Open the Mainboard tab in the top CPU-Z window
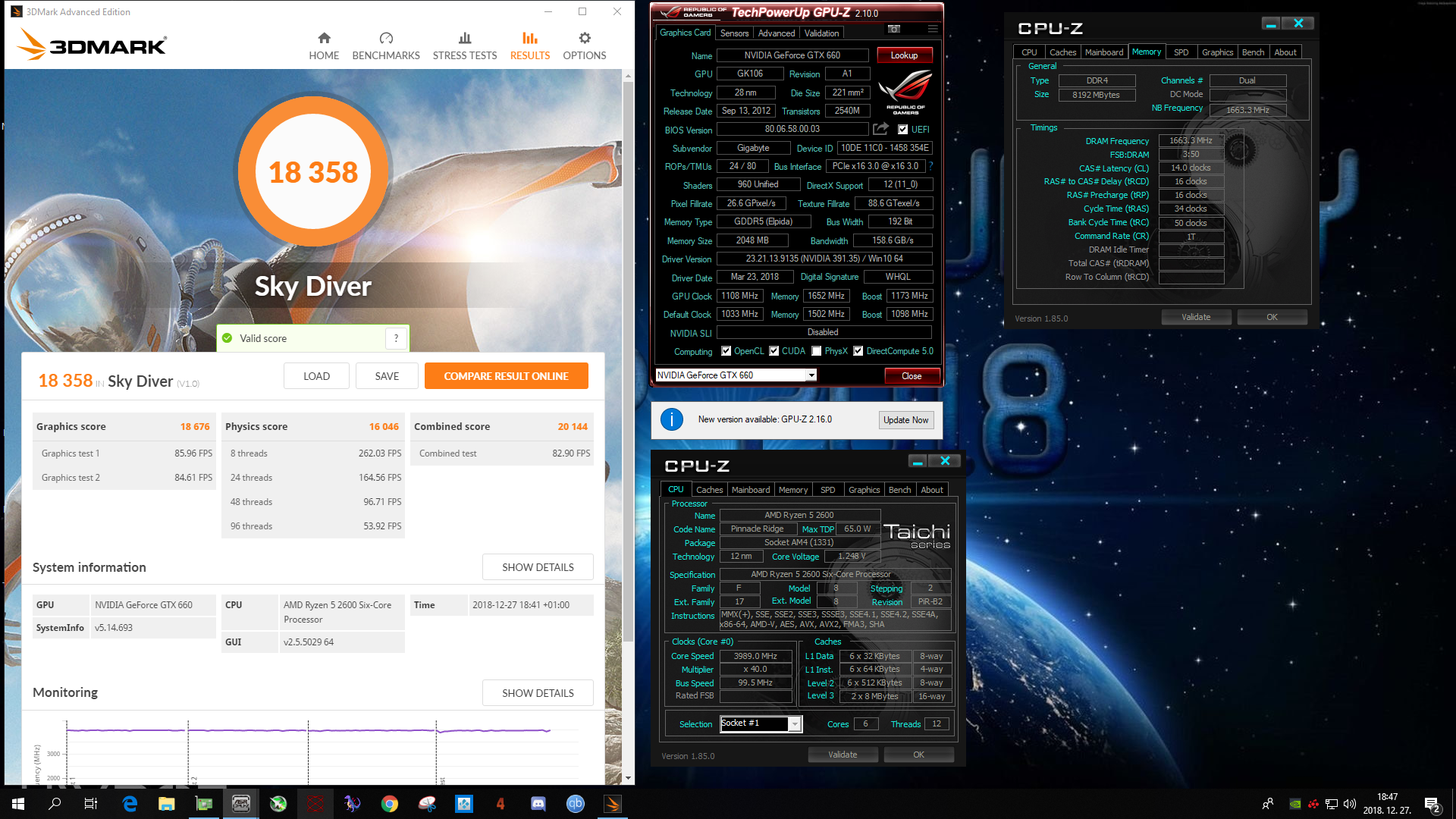Viewport: 1456px width, 819px height. tap(1103, 52)
